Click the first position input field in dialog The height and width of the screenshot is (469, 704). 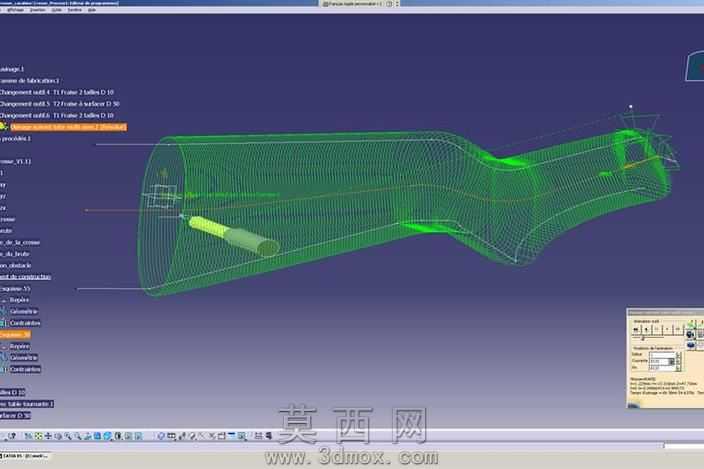tap(663, 354)
